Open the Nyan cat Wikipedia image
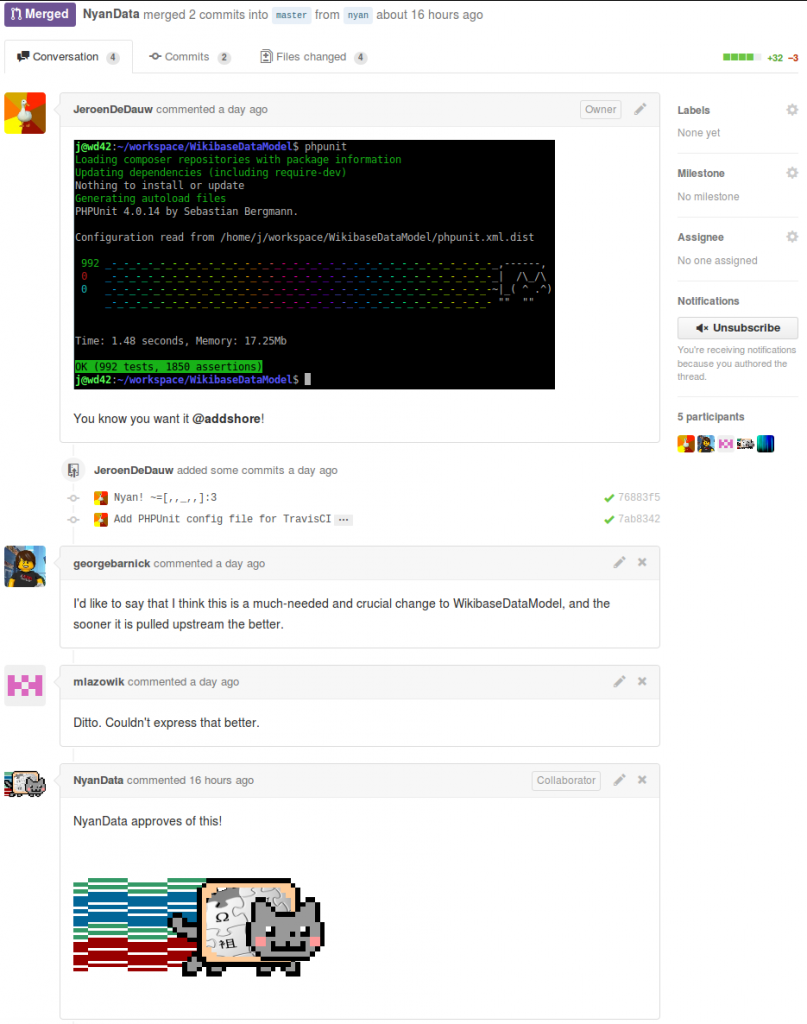The width and height of the screenshot is (807, 1024). [199, 927]
